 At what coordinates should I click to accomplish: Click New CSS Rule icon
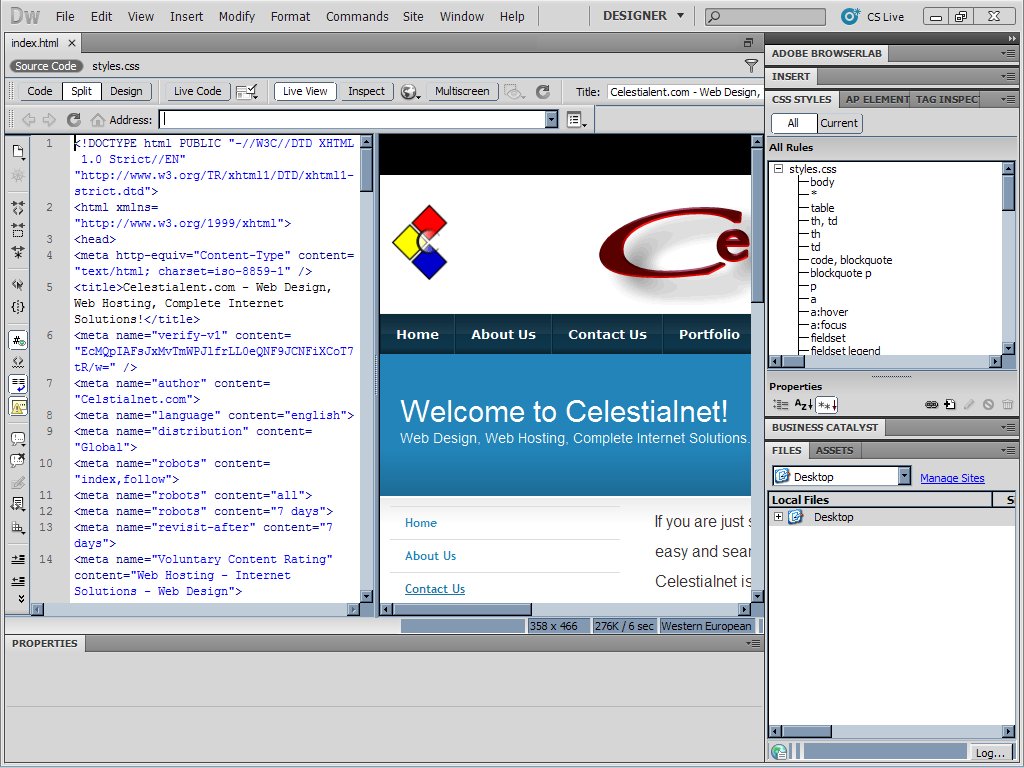pos(950,405)
